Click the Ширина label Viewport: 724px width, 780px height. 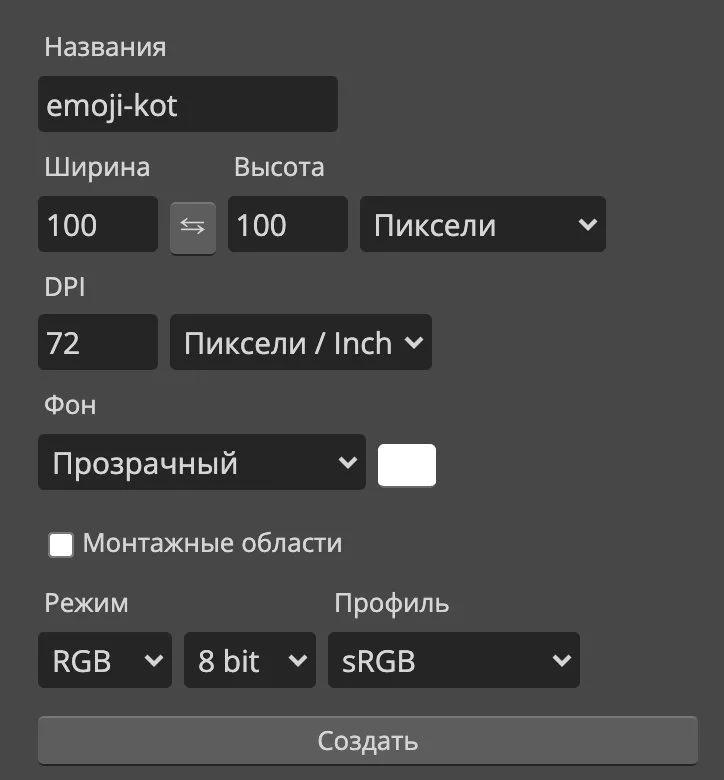tap(98, 167)
